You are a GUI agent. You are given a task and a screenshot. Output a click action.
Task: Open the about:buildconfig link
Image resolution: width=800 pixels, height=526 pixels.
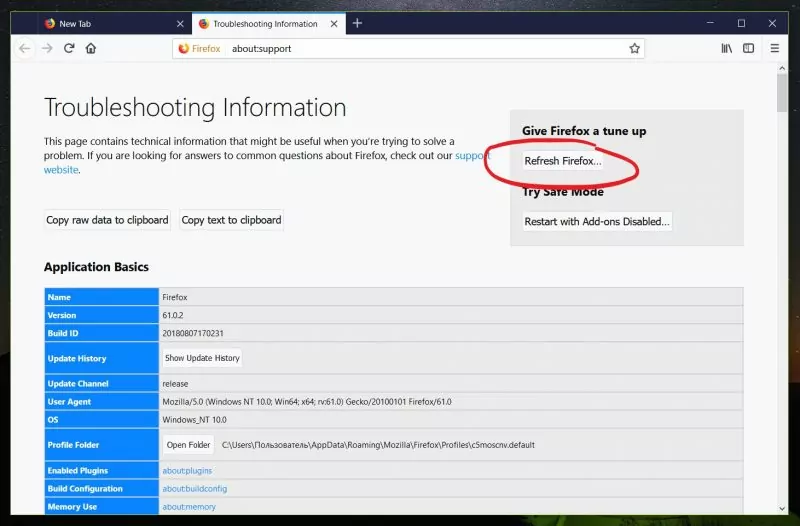pyautogui.click(x=195, y=489)
